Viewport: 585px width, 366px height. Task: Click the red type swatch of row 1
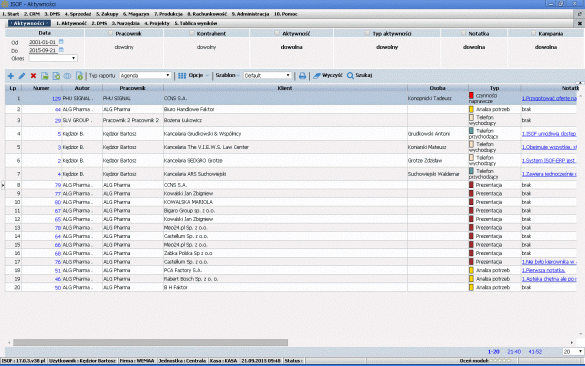[x=471, y=96]
